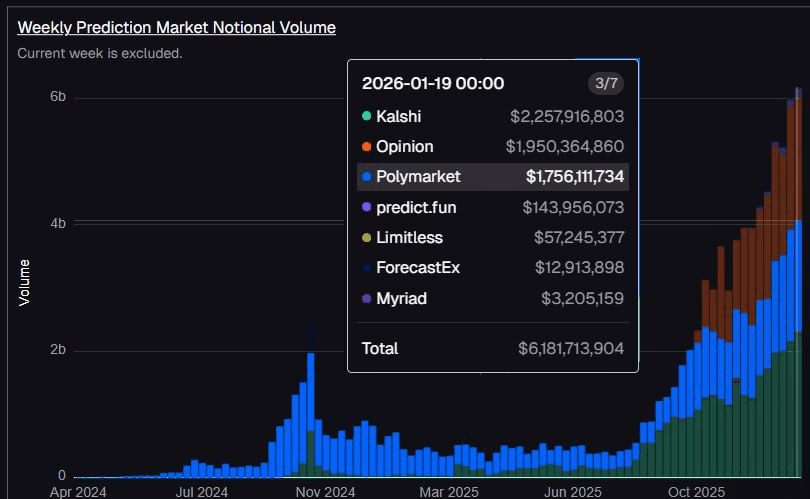
Task: Open the Weekly Prediction Market Notional Volume title
Action: point(176,27)
